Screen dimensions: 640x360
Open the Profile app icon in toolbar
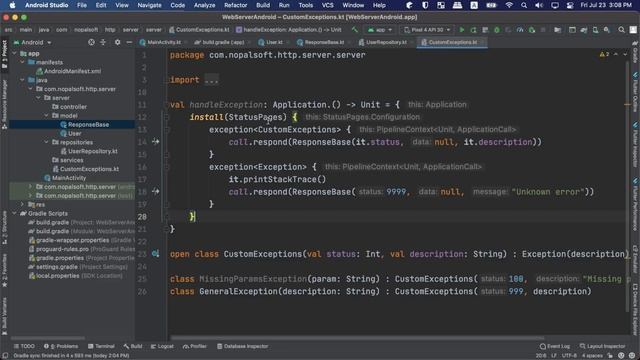[520, 30]
